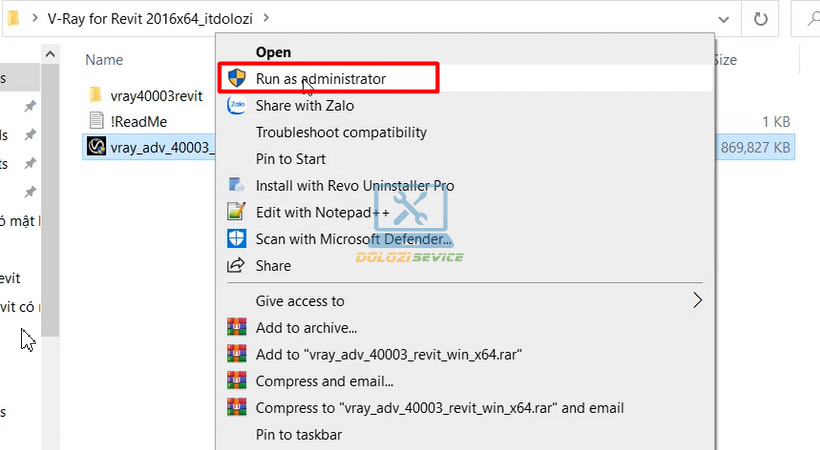This screenshot has width=820, height=450.
Task: Click the Microsoft Defender shield icon
Action: coord(237,239)
